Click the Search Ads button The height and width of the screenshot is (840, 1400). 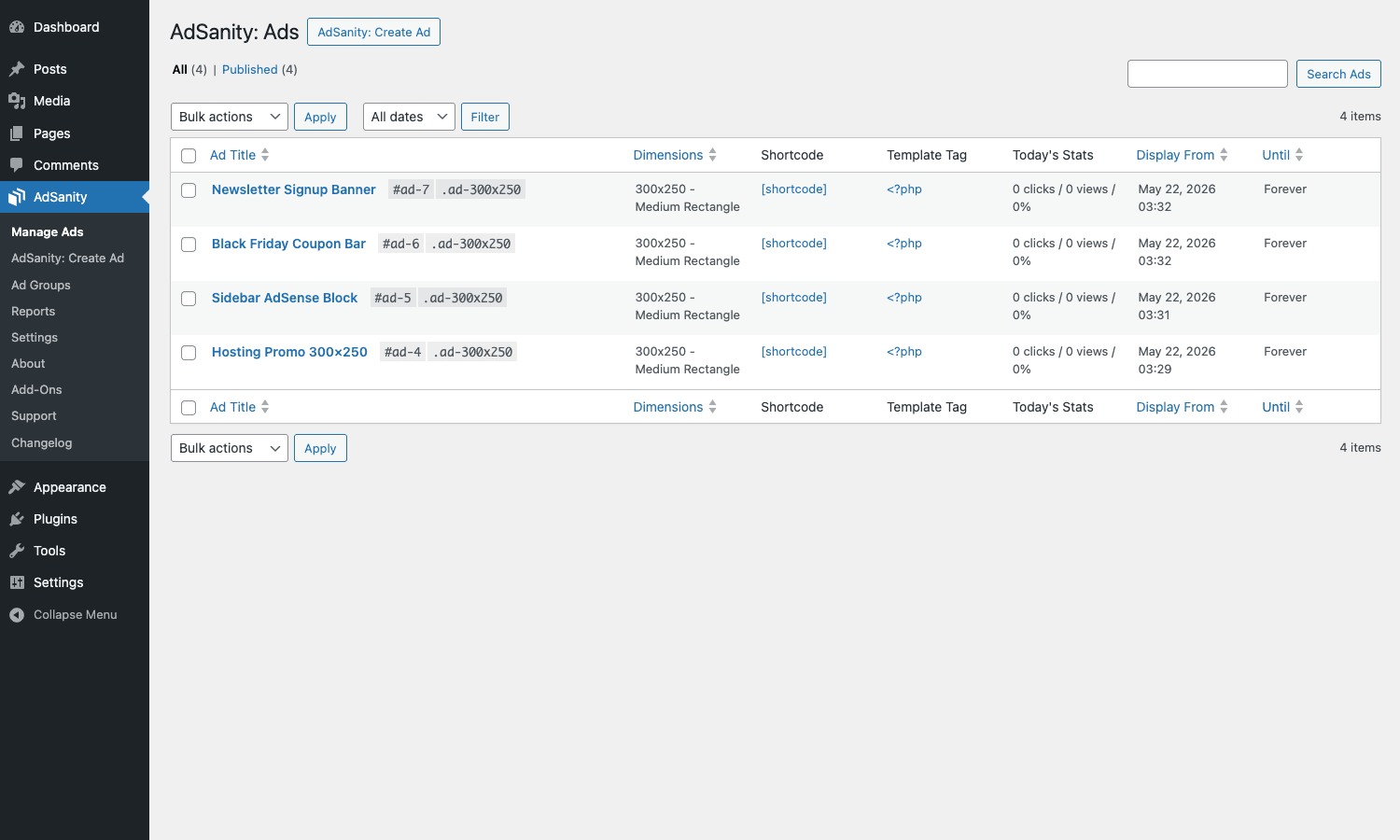pyautogui.click(x=1338, y=74)
